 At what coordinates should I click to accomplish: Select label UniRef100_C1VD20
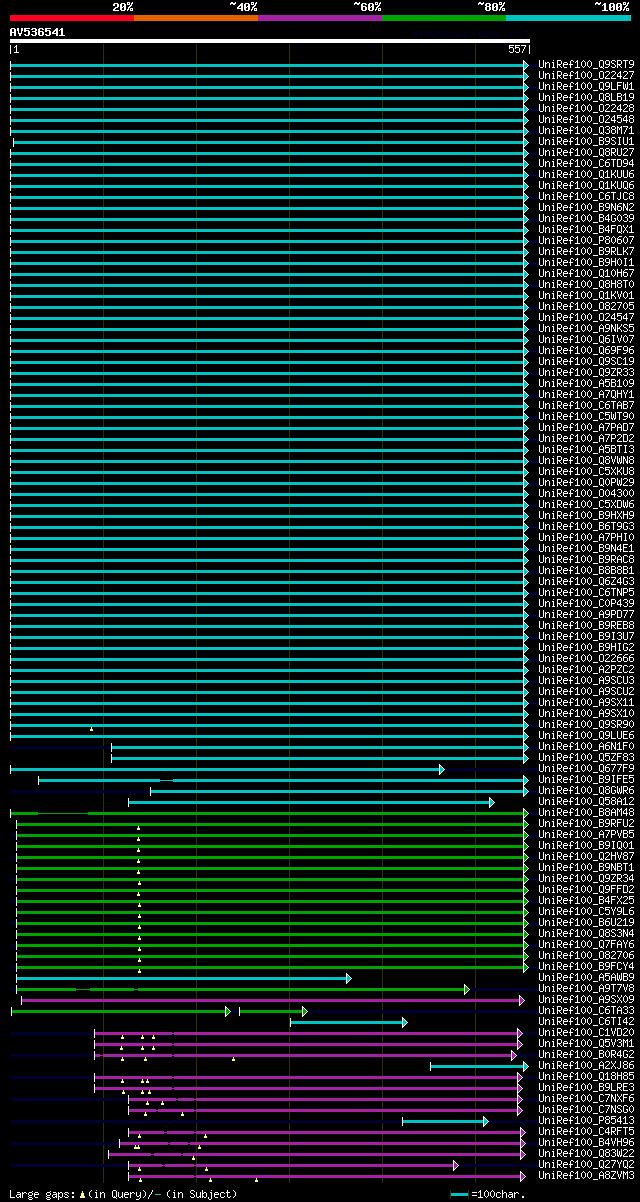pyautogui.click(x=586, y=1032)
